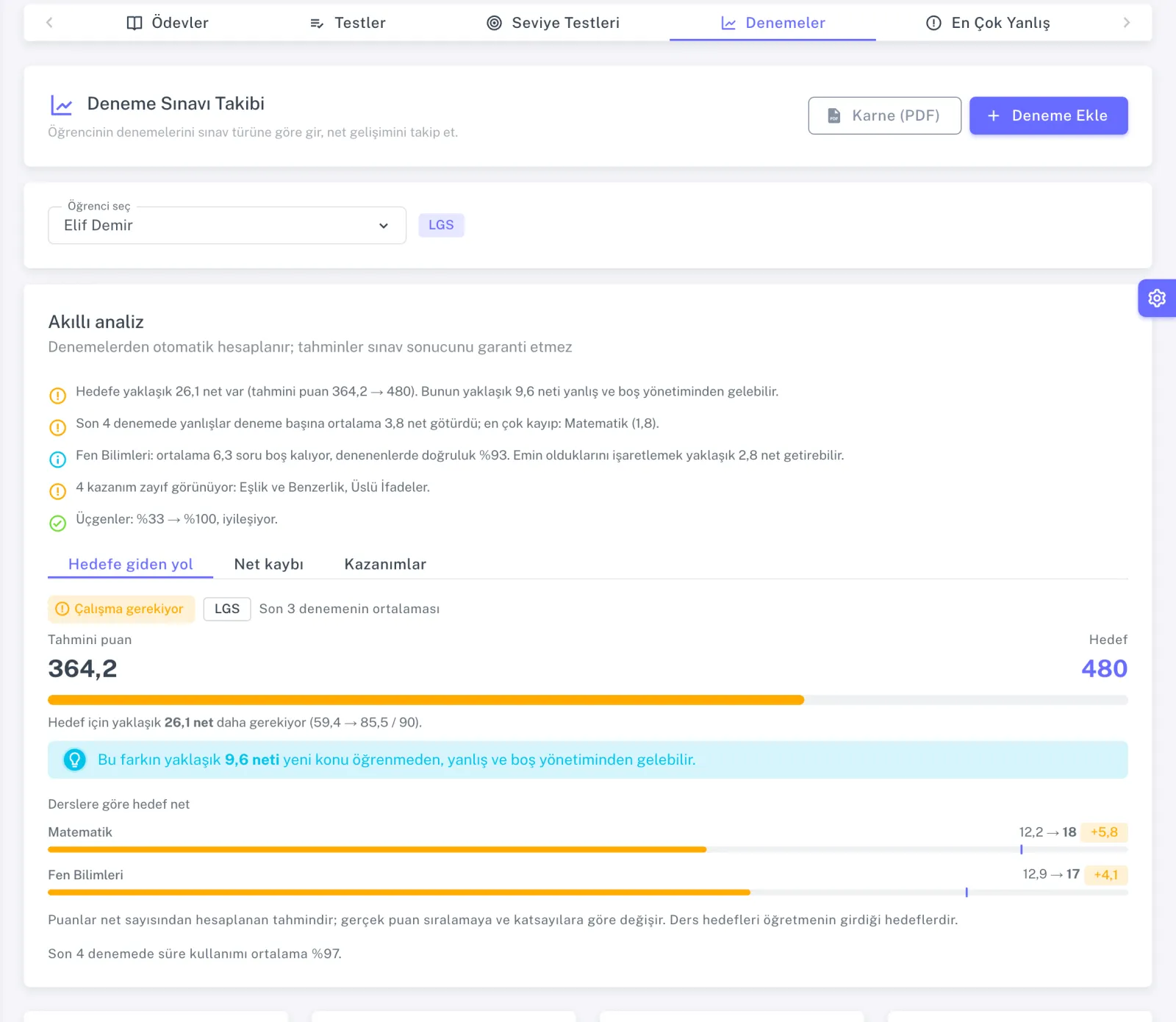The height and width of the screenshot is (1022, 1176).
Task: Click the info icon beside Fen Bilimleri insight
Action: pyautogui.click(x=57, y=460)
